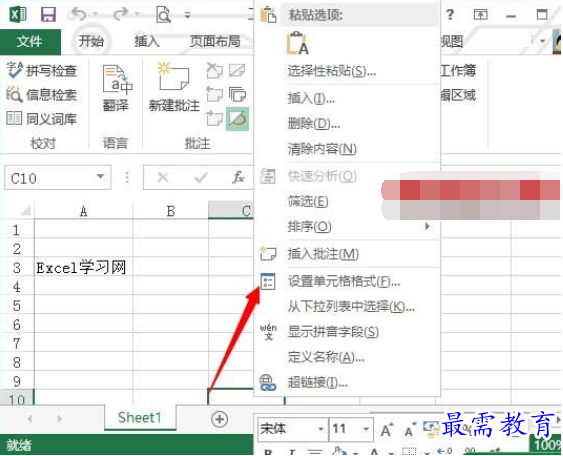Decrease font size in mini toolbar

(410, 430)
